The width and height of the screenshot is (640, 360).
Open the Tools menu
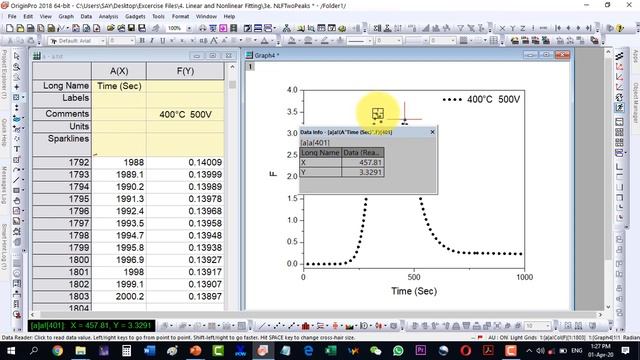coord(158,16)
